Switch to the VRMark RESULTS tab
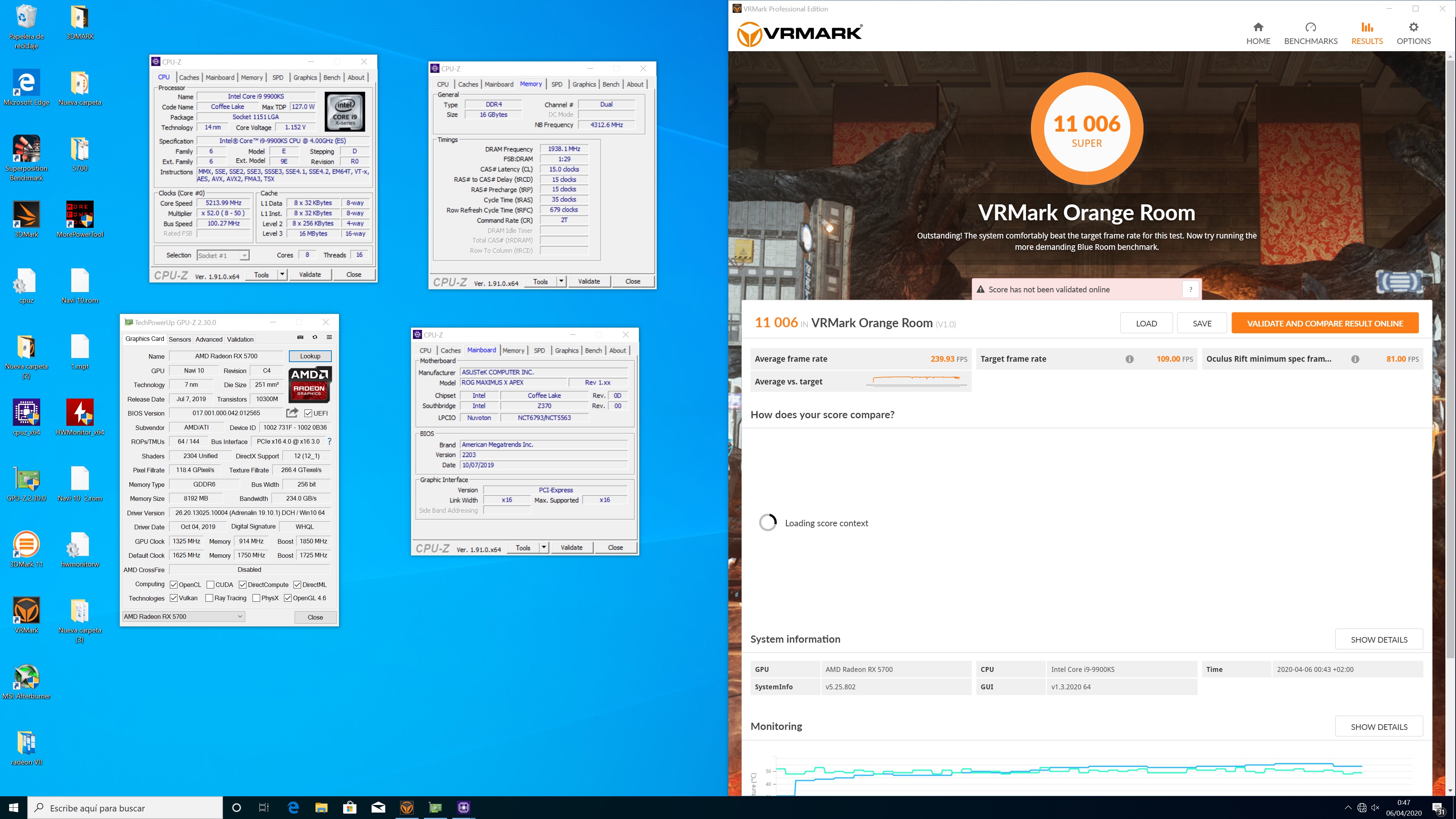The height and width of the screenshot is (819, 1456). (1367, 34)
